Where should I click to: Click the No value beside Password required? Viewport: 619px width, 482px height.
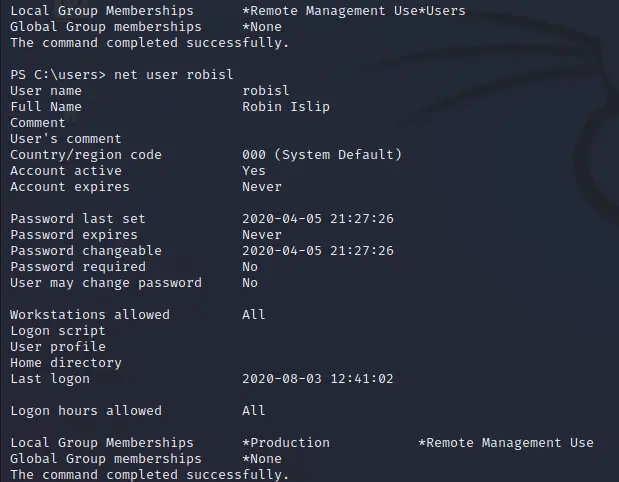click(x=250, y=267)
